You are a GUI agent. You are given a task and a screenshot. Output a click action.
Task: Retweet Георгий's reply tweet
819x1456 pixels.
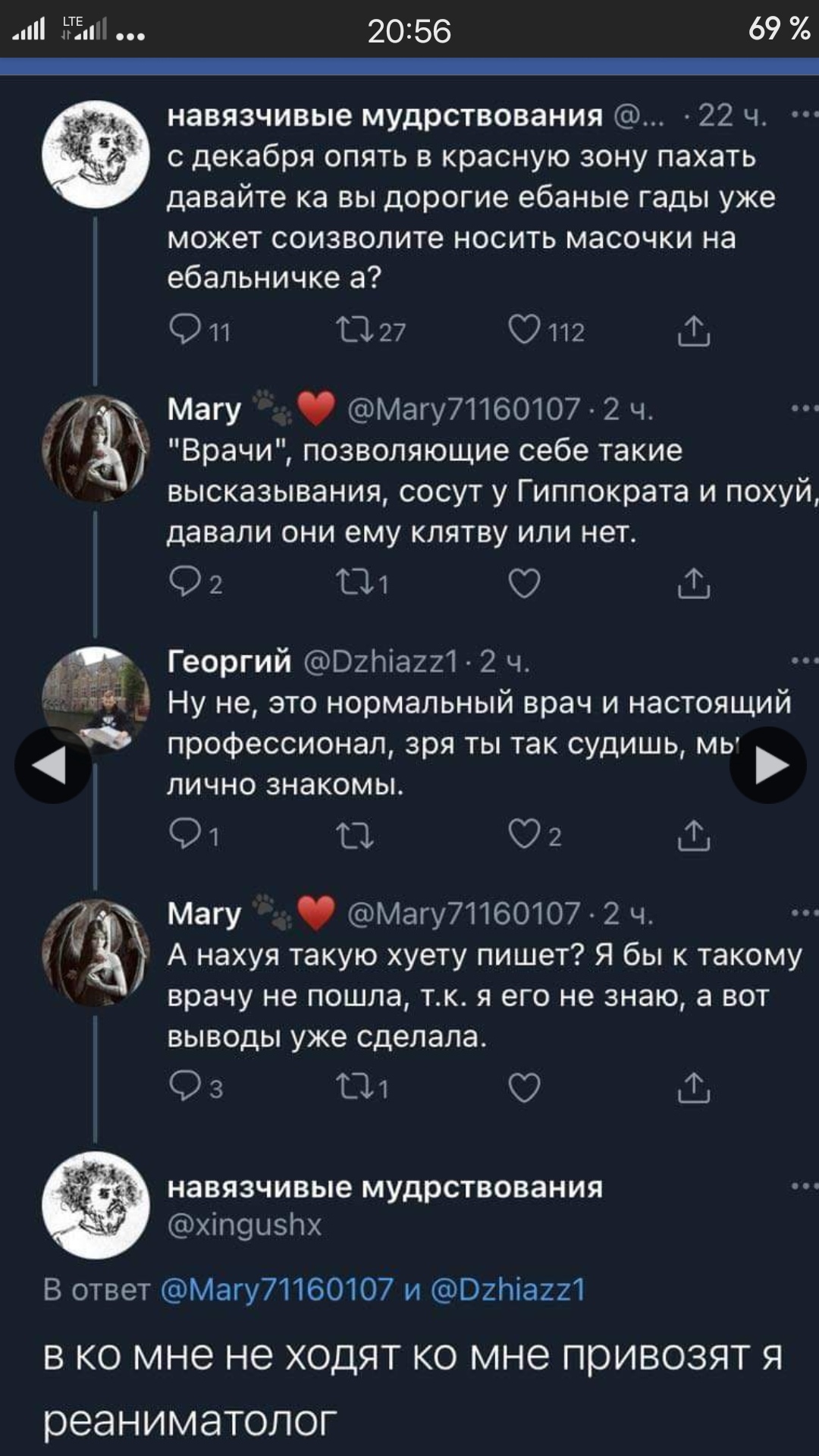(353, 836)
